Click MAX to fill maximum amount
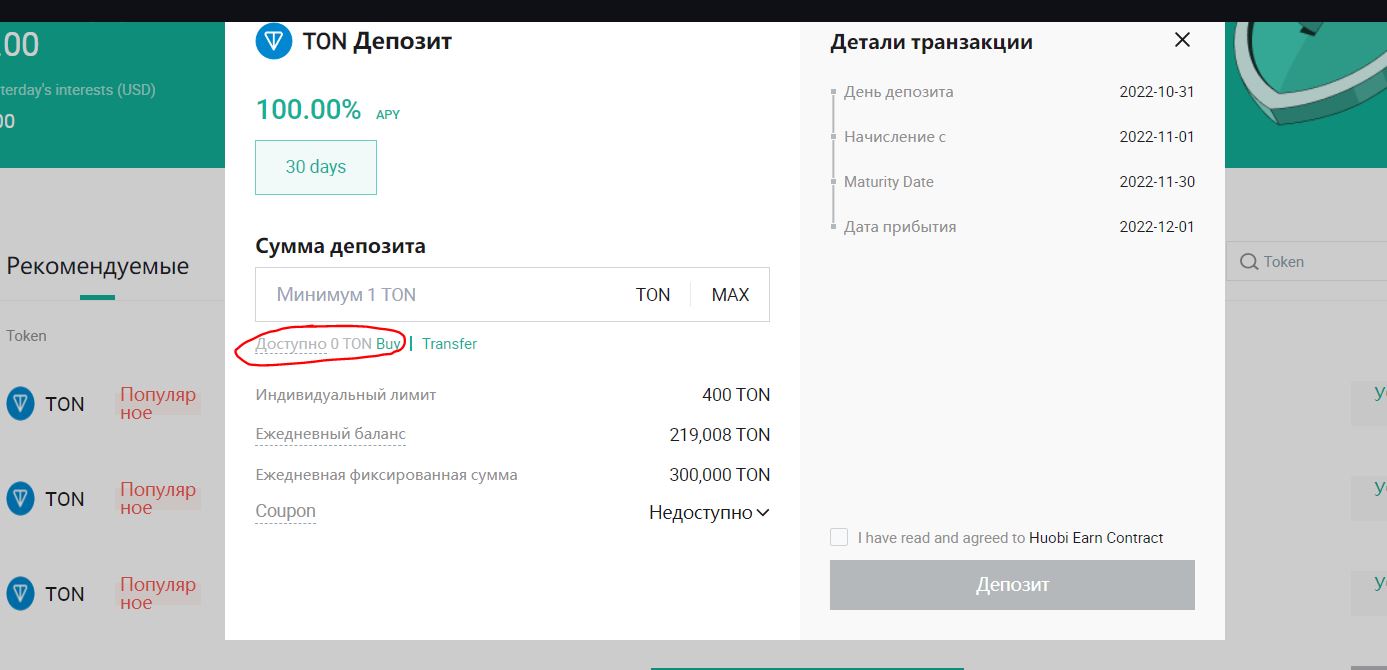The width and height of the screenshot is (1387, 670). pos(730,295)
